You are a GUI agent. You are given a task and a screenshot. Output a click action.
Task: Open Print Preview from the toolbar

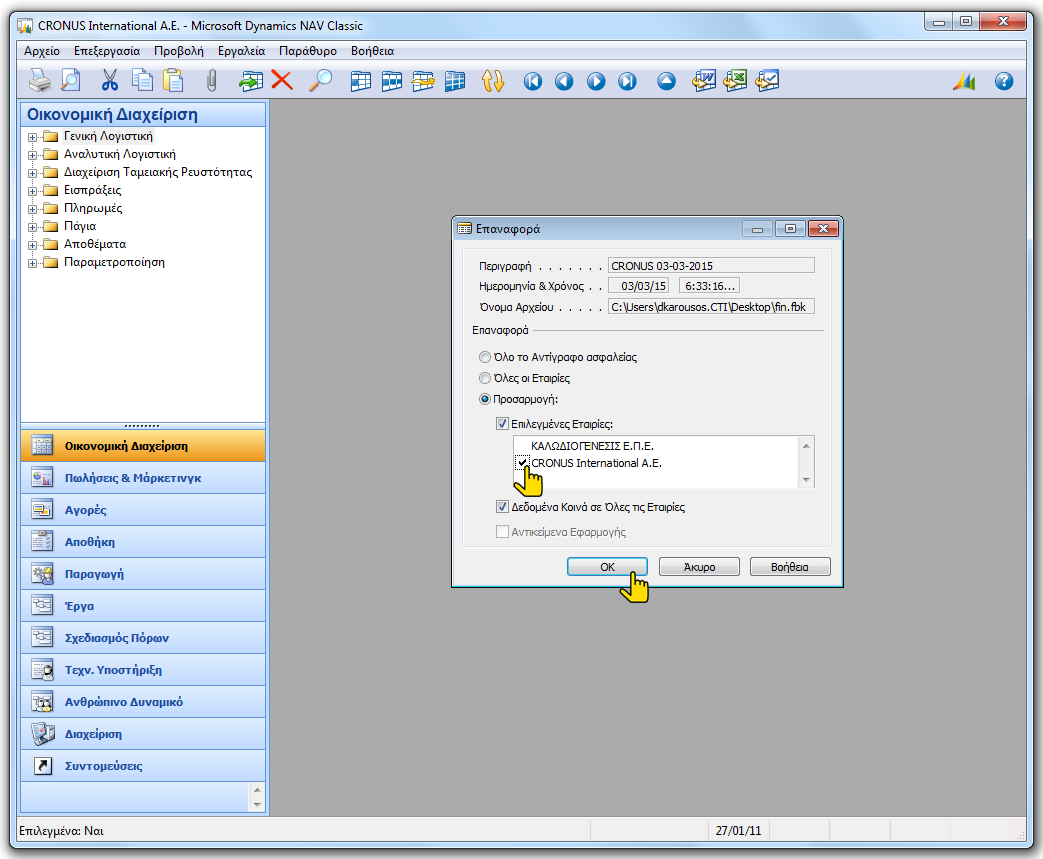click(x=71, y=81)
